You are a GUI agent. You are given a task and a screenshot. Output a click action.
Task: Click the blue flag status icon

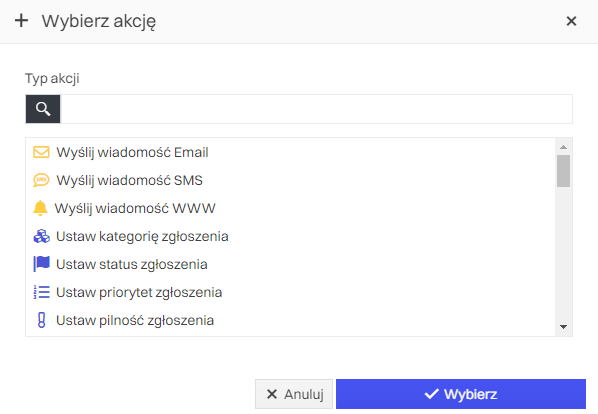[x=42, y=264]
